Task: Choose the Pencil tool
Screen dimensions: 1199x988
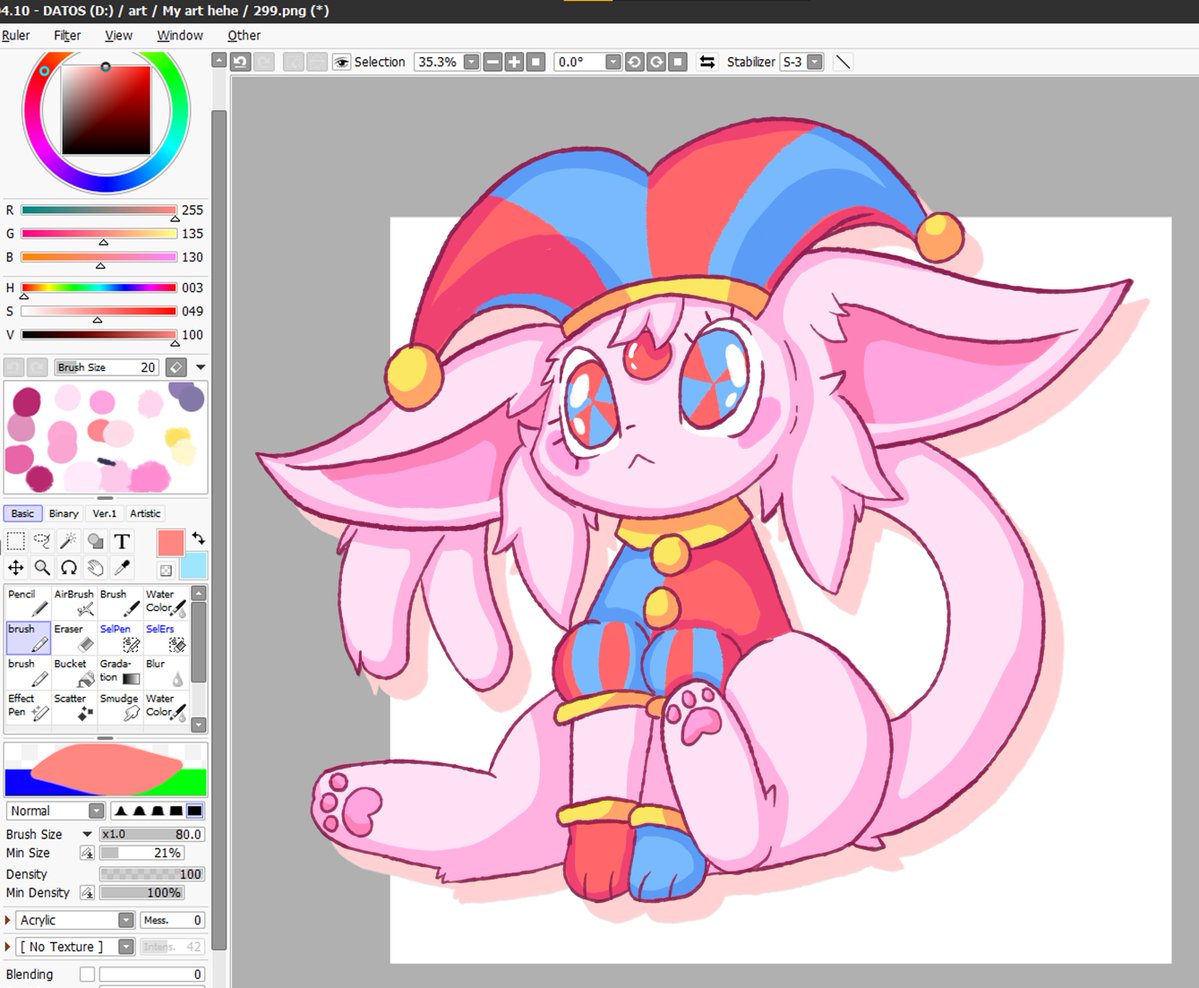Action: click(x=28, y=603)
